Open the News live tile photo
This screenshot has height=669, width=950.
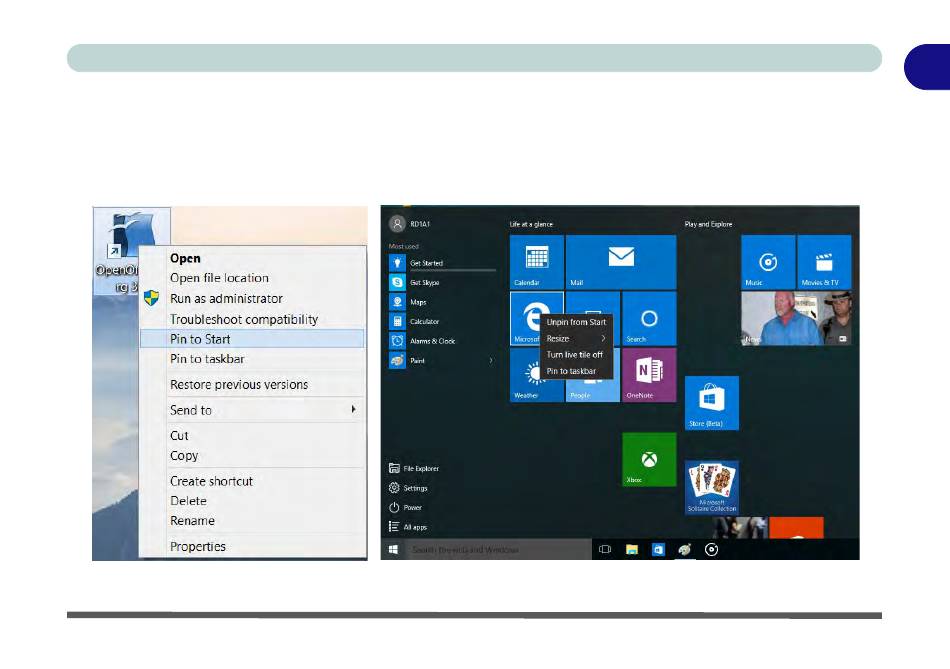tap(796, 318)
